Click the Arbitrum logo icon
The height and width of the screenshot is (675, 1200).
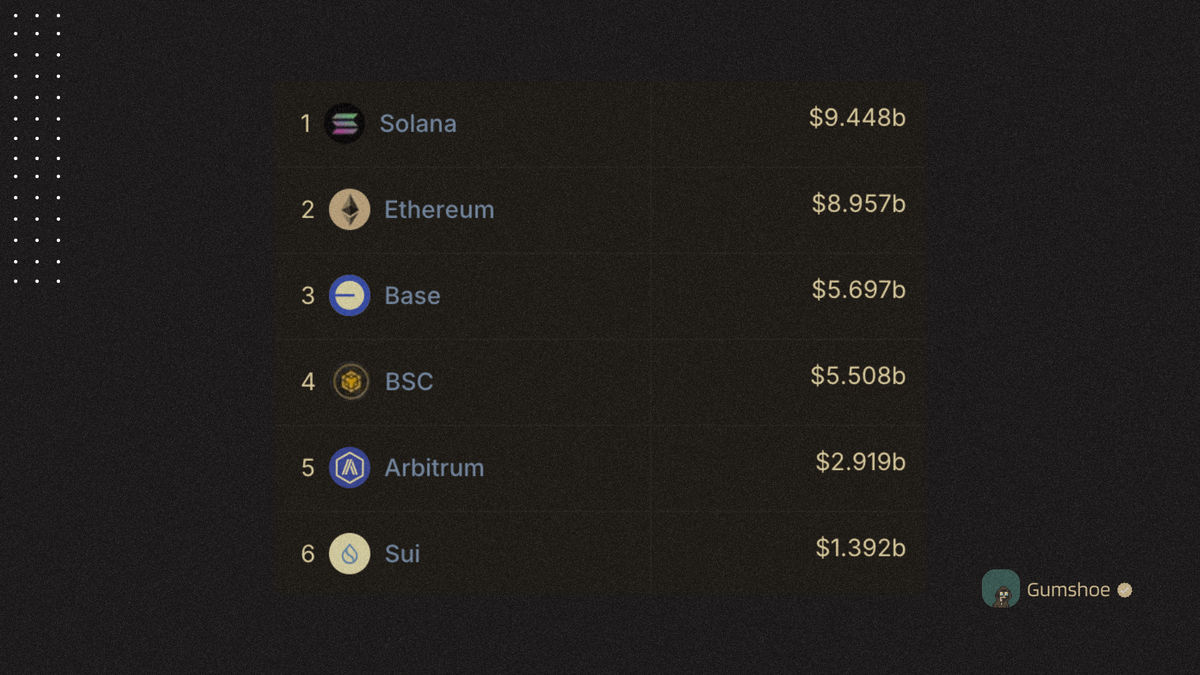350,468
